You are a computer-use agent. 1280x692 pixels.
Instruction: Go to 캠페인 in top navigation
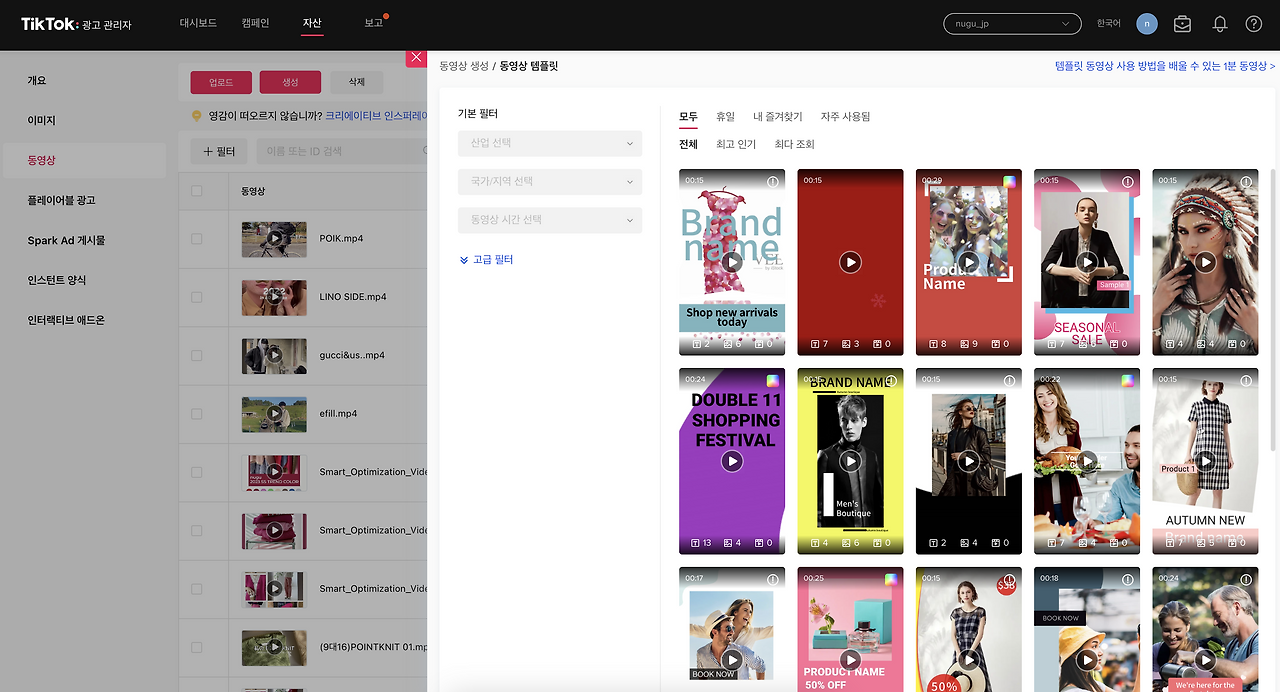click(255, 23)
